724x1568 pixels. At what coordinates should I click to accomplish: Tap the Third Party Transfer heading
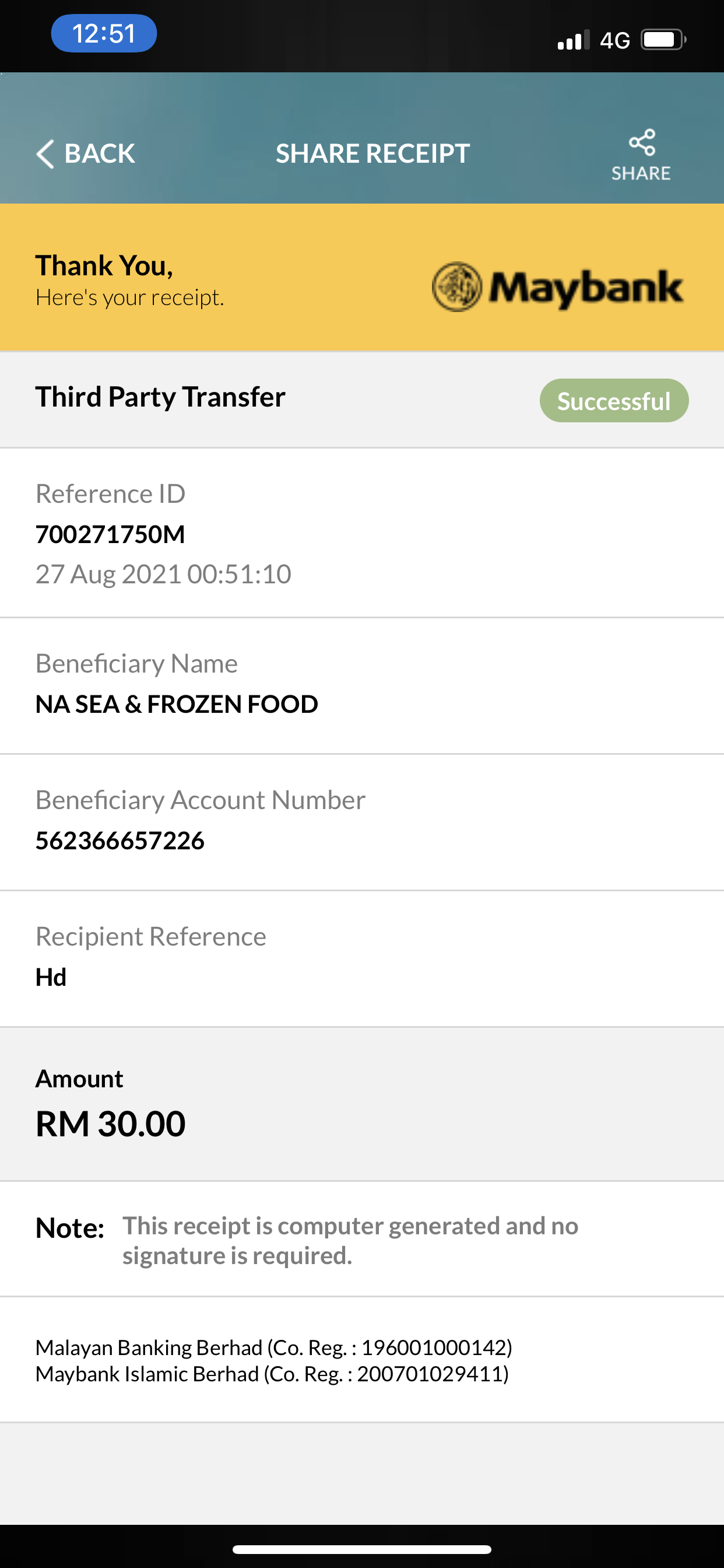pos(160,397)
